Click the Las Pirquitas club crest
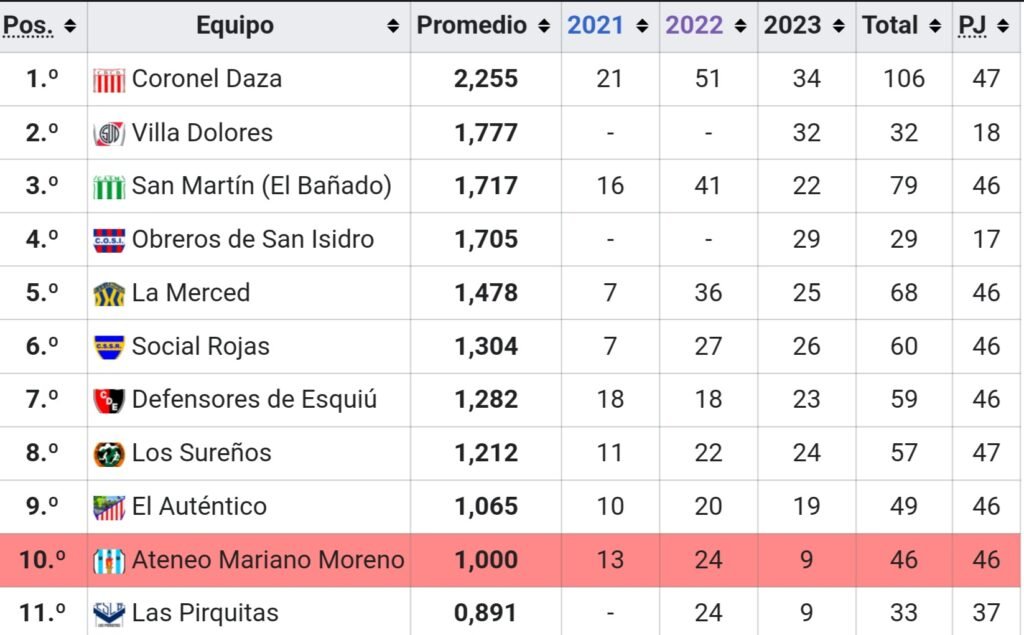Image resolution: width=1024 pixels, height=635 pixels. click(108, 614)
